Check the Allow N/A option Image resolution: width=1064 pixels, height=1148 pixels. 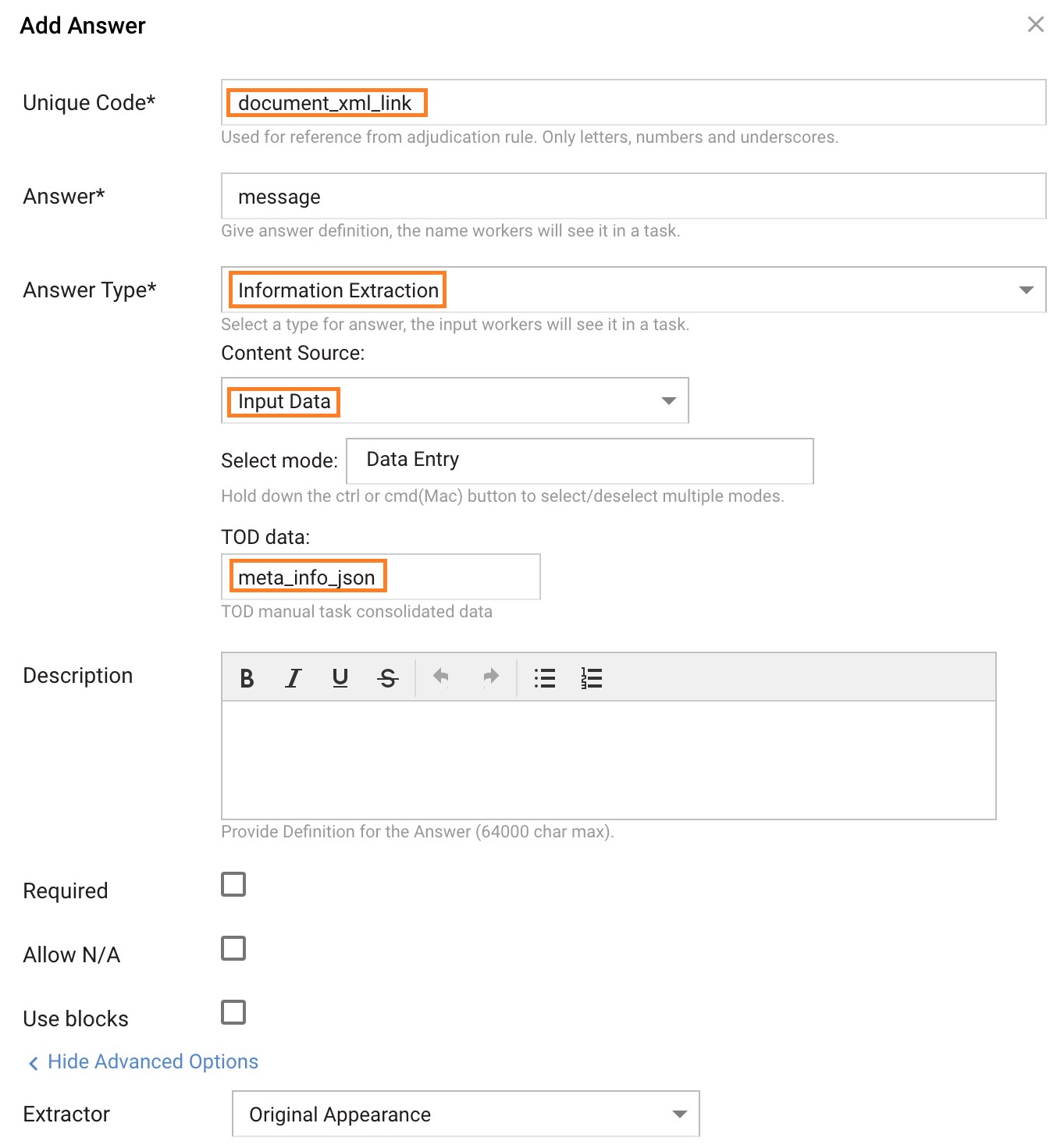233,948
